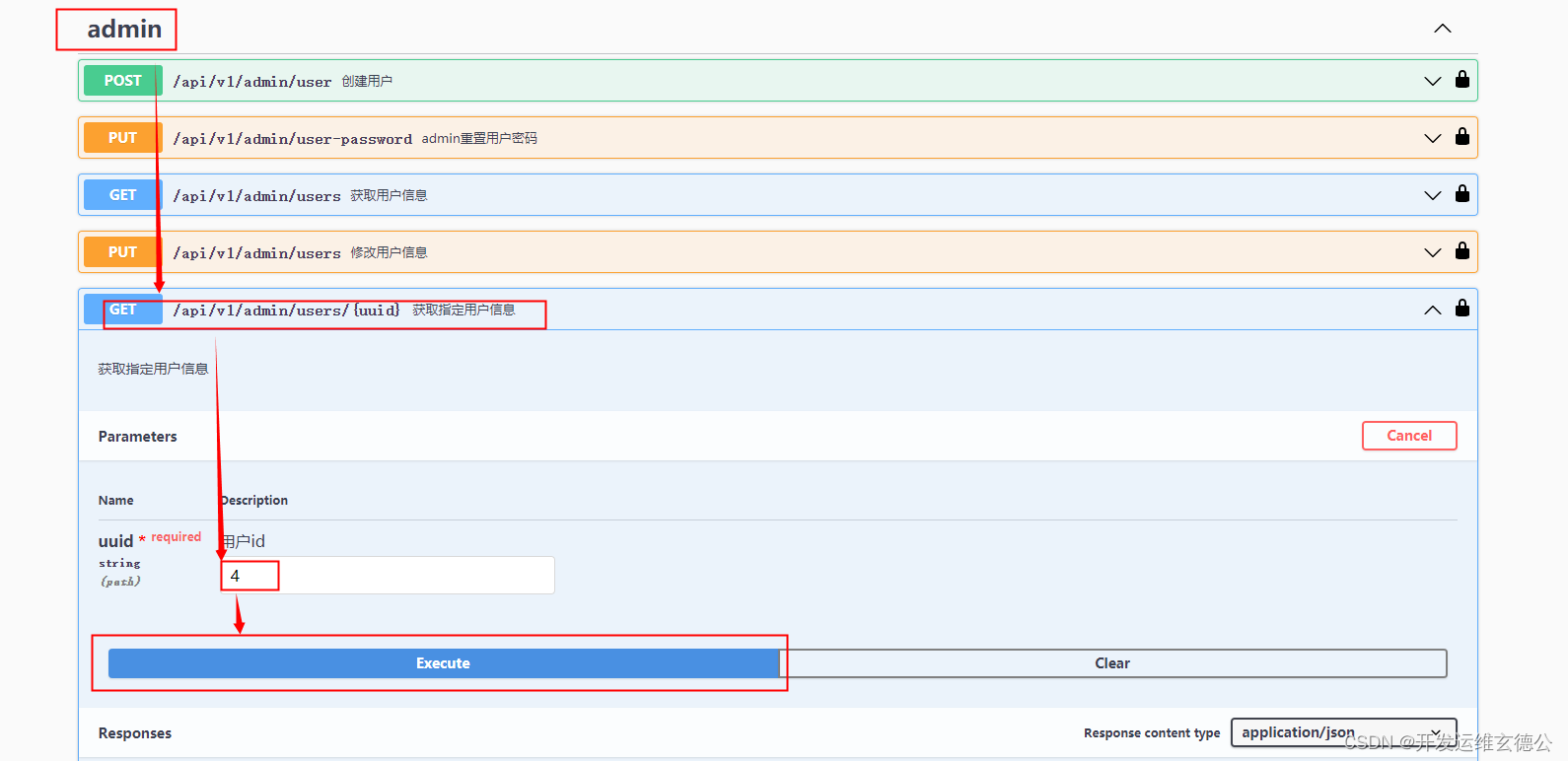This screenshot has width=1568, height=761.
Task: Click the Responses section heading
Action: 135,733
